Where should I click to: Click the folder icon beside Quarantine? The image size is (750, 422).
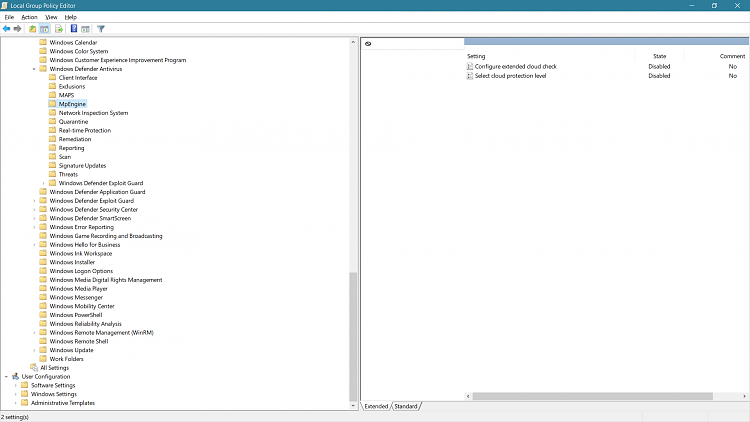point(53,122)
